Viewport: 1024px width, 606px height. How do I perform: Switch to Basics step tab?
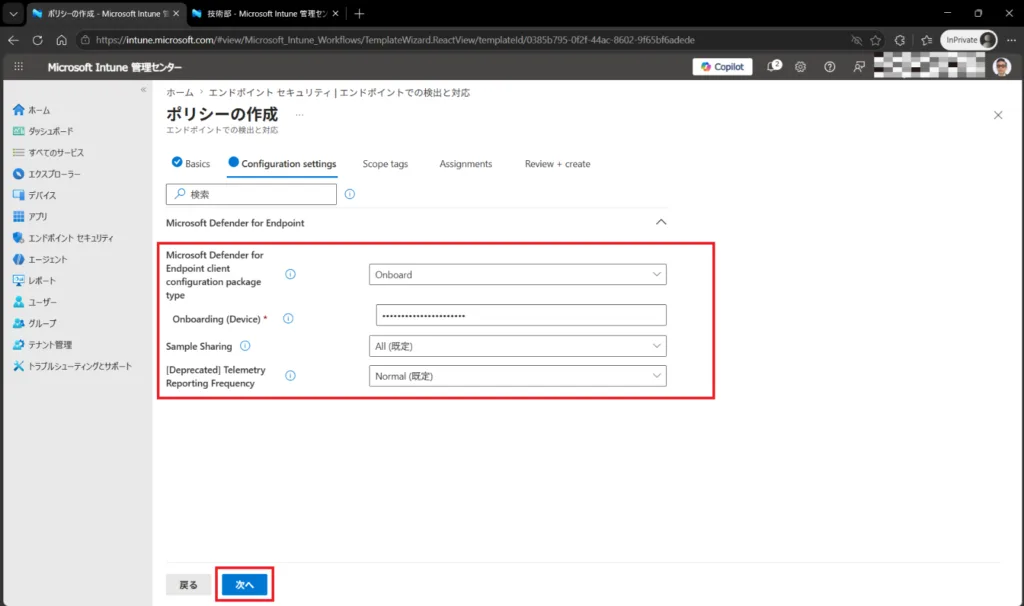click(191, 163)
